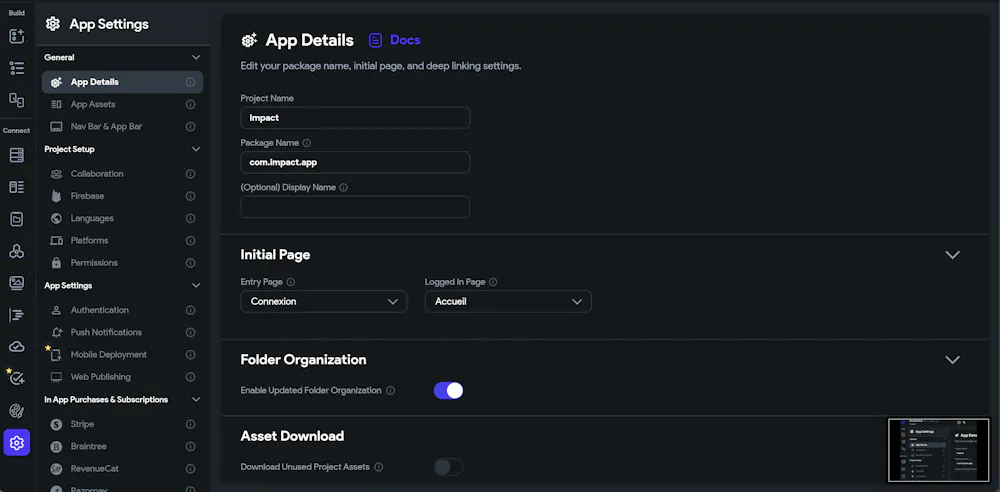Click the Package Name field com.impact.app
Screen dimensions: 1000x492
tap(355, 163)
